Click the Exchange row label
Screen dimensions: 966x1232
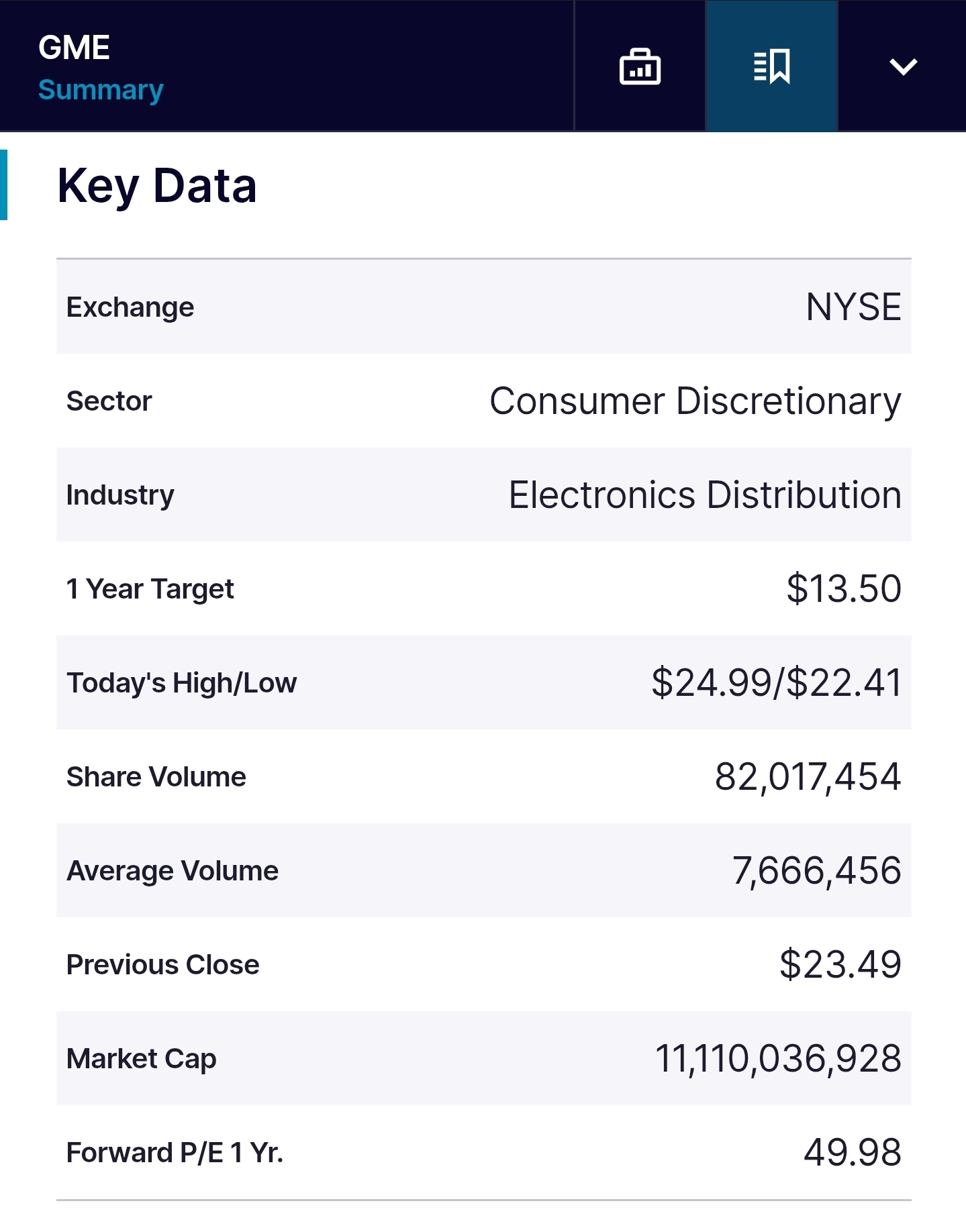click(x=130, y=307)
